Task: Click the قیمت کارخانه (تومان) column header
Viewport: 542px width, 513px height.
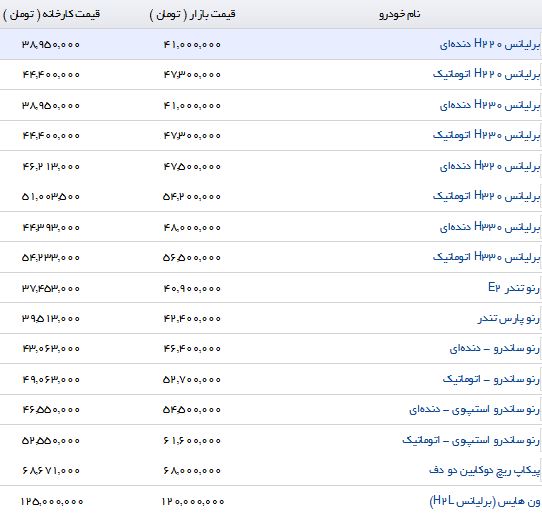Action: click(x=52, y=15)
